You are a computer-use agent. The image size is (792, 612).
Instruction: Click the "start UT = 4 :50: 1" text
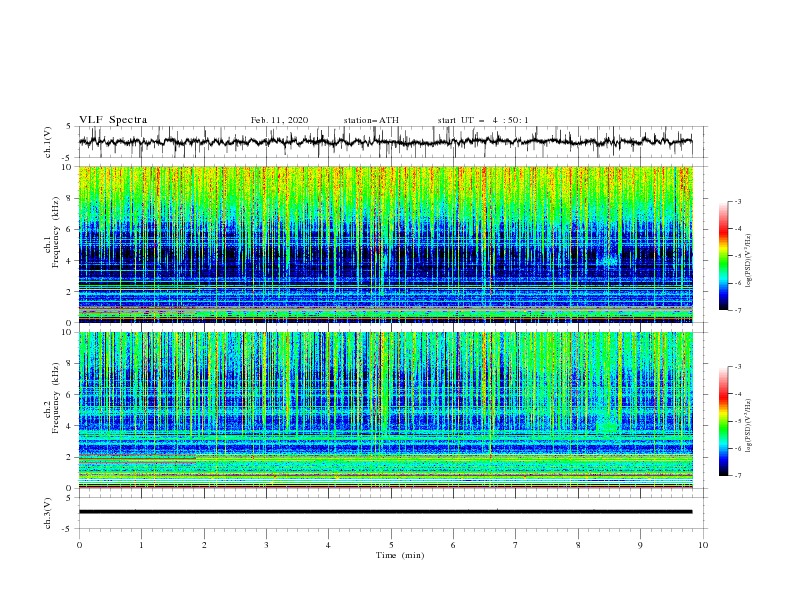point(483,120)
